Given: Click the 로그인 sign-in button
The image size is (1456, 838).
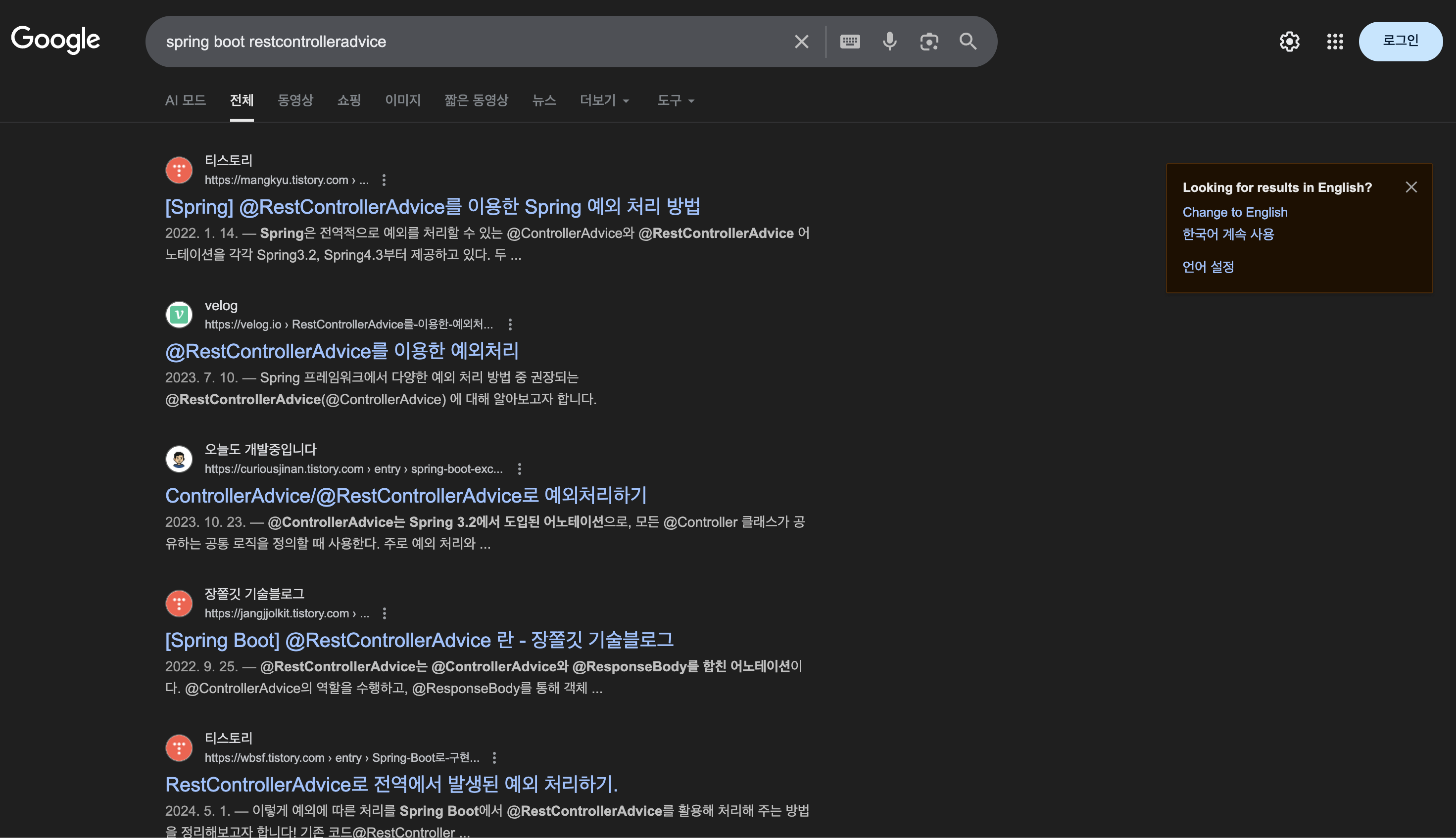Looking at the screenshot, I should click(1400, 42).
